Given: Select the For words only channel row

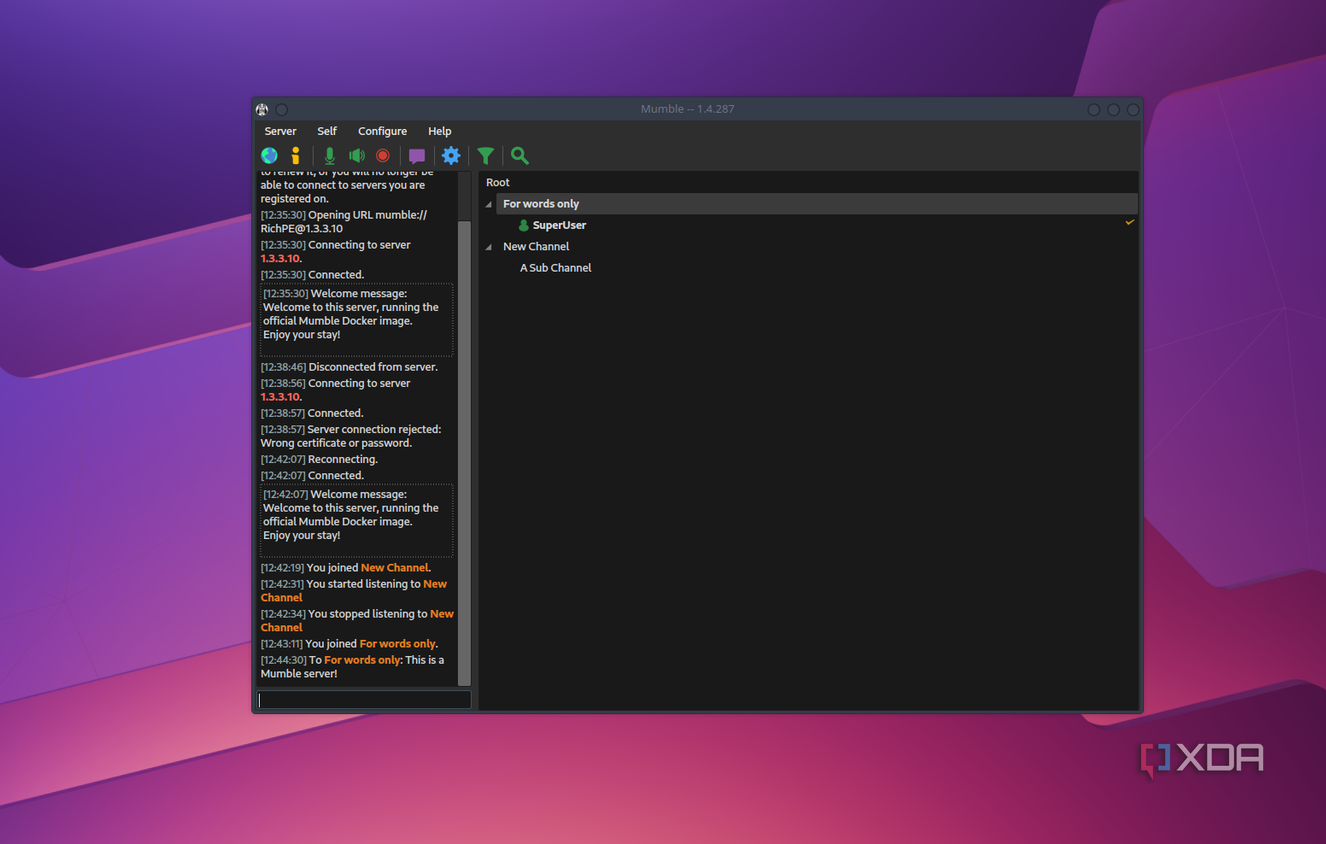Looking at the screenshot, I should coord(817,204).
